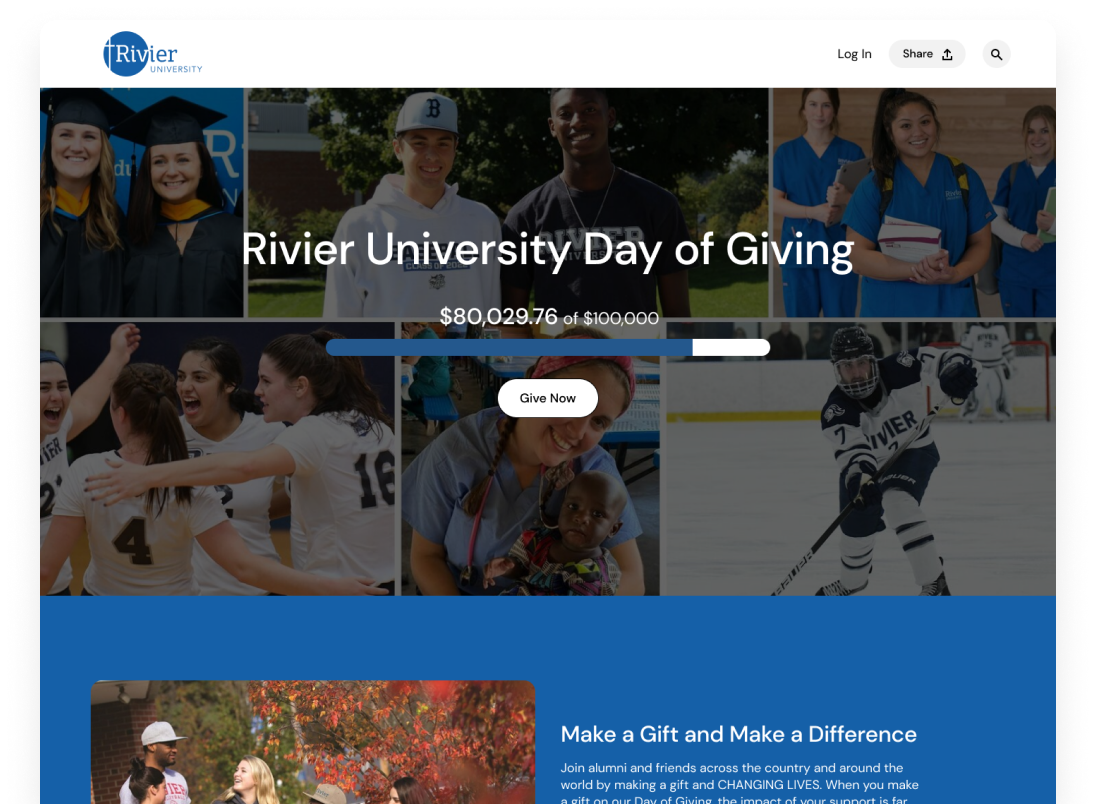Open the graduates in caps photo
The width and height of the screenshot is (1096, 804).
point(142,203)
